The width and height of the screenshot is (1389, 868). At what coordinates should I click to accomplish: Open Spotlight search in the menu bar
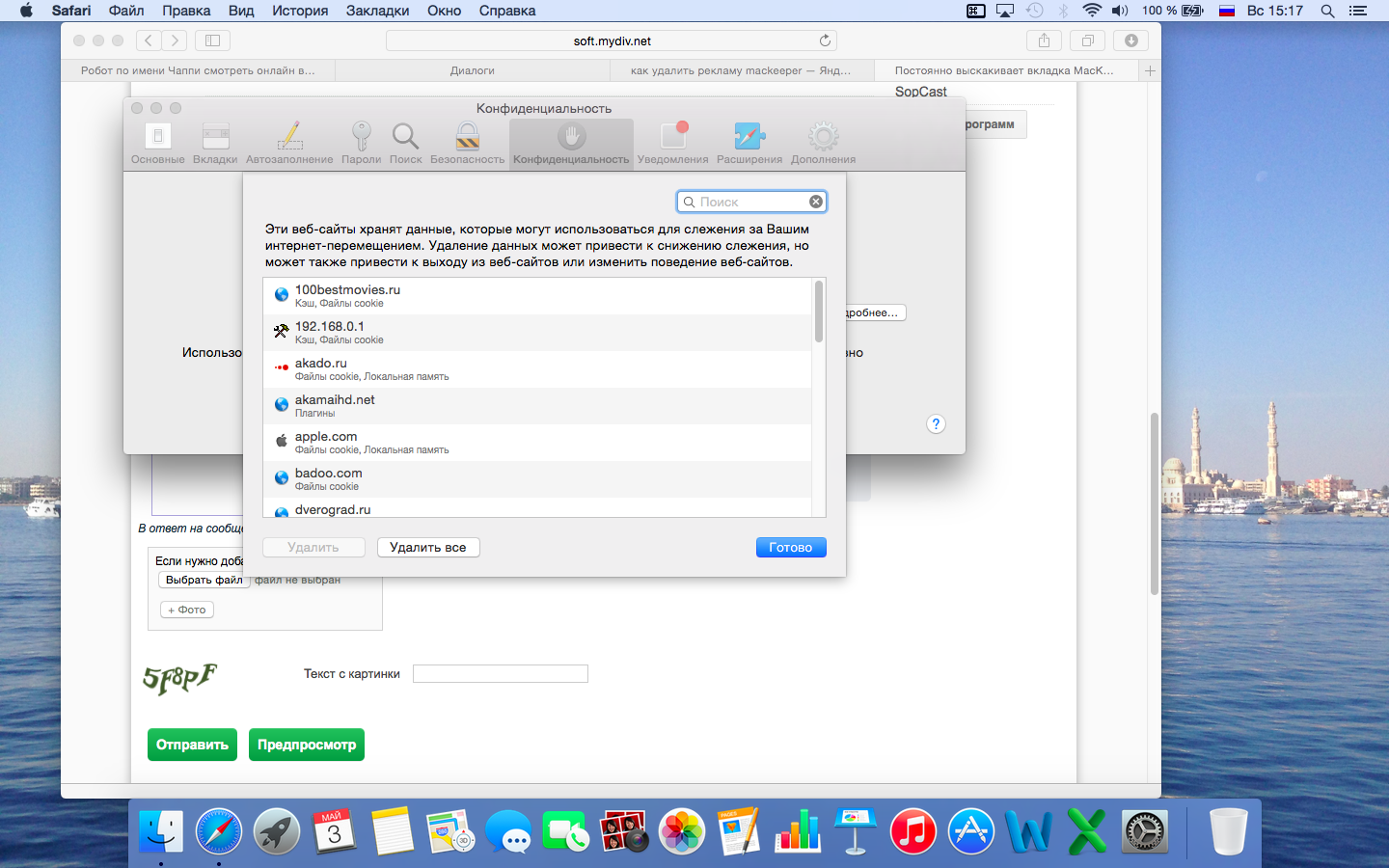[1328, 11]
